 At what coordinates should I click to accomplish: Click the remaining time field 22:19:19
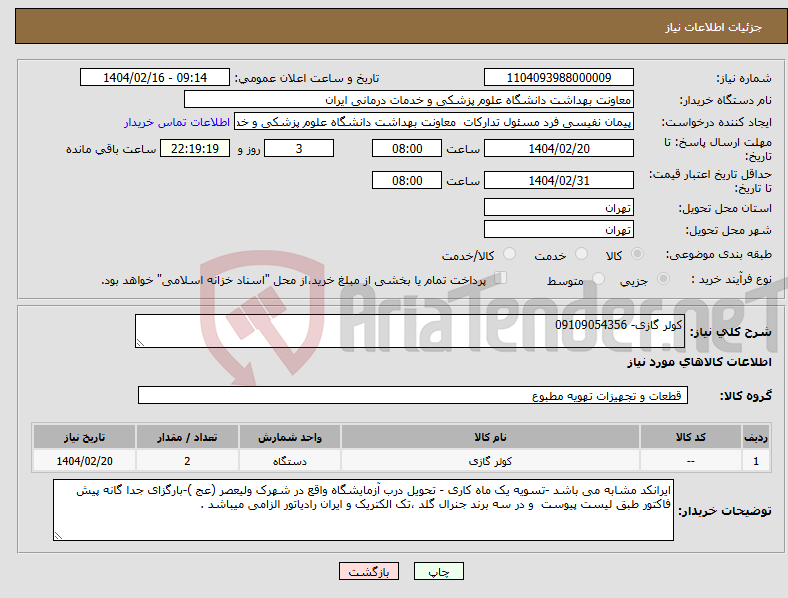coord(194,148)
